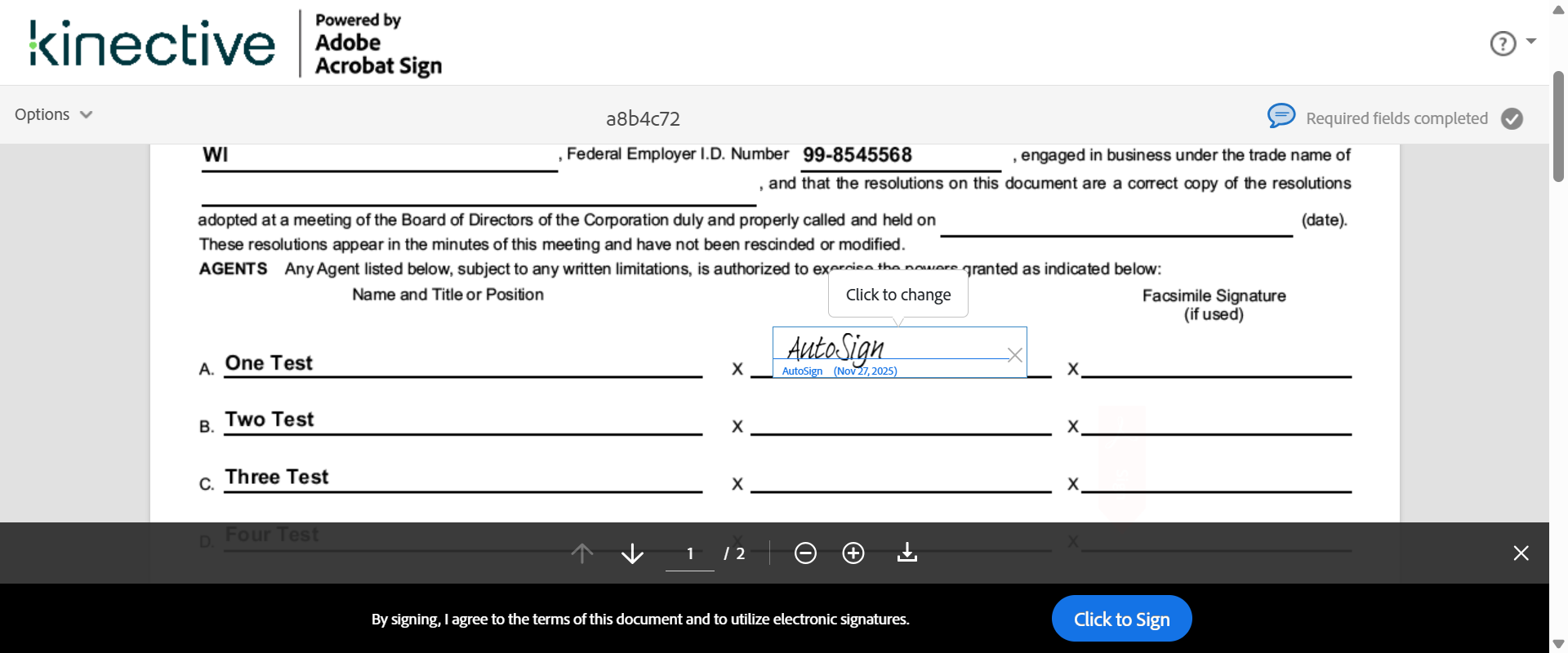Click the AutoSign signature field
1568x653 pixels.
pos(899,353)
